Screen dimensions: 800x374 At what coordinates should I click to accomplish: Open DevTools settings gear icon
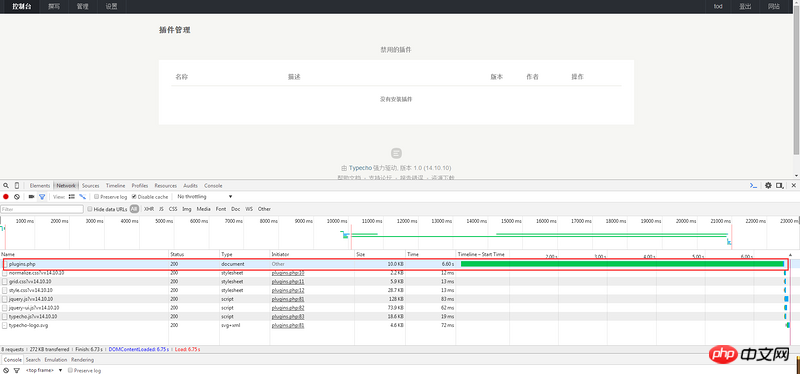(x=768, y=186)
